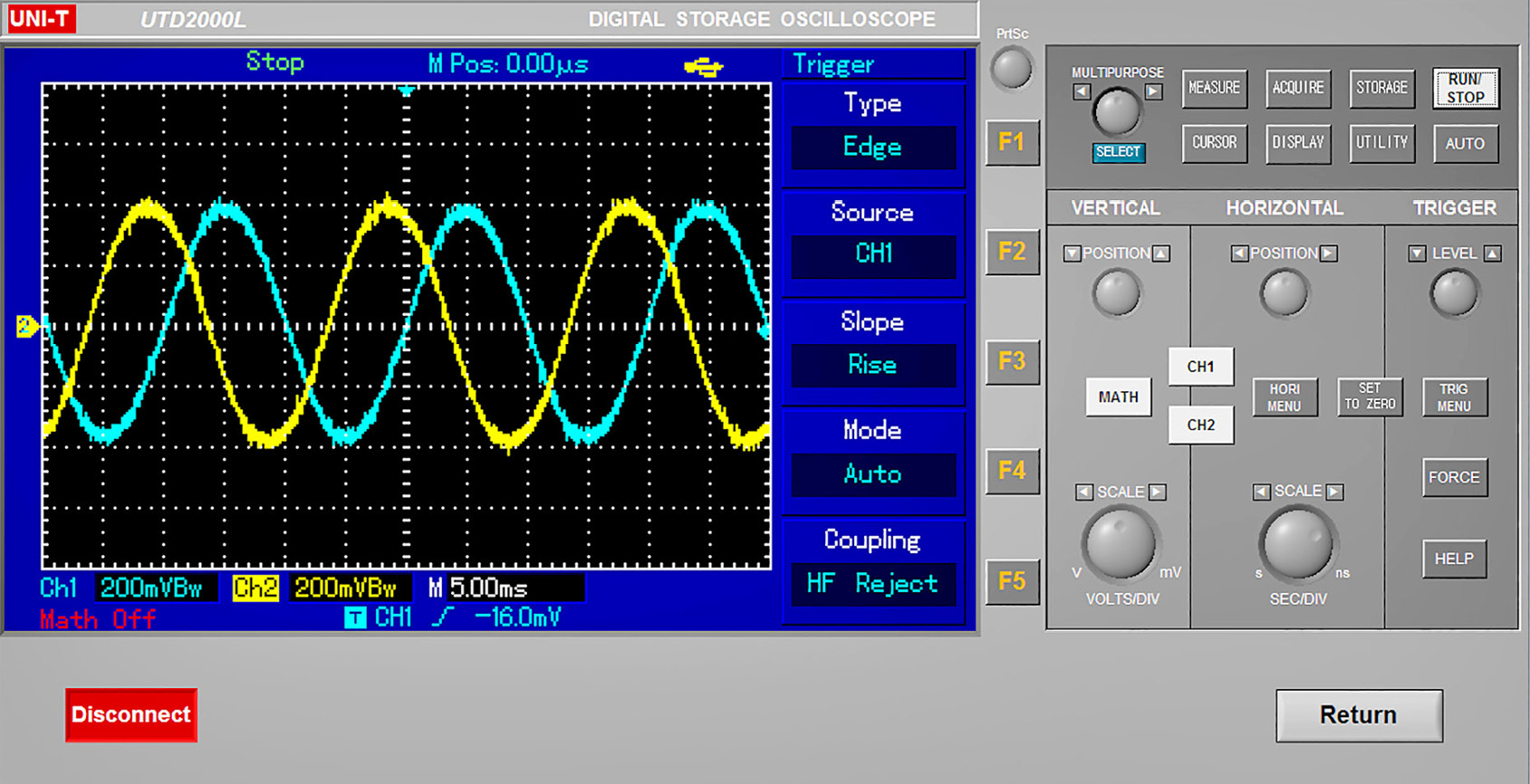Change the trigger Mode Auto option
The width and height of the screenshot is (1530, 784).
click(x=873, y=473)
